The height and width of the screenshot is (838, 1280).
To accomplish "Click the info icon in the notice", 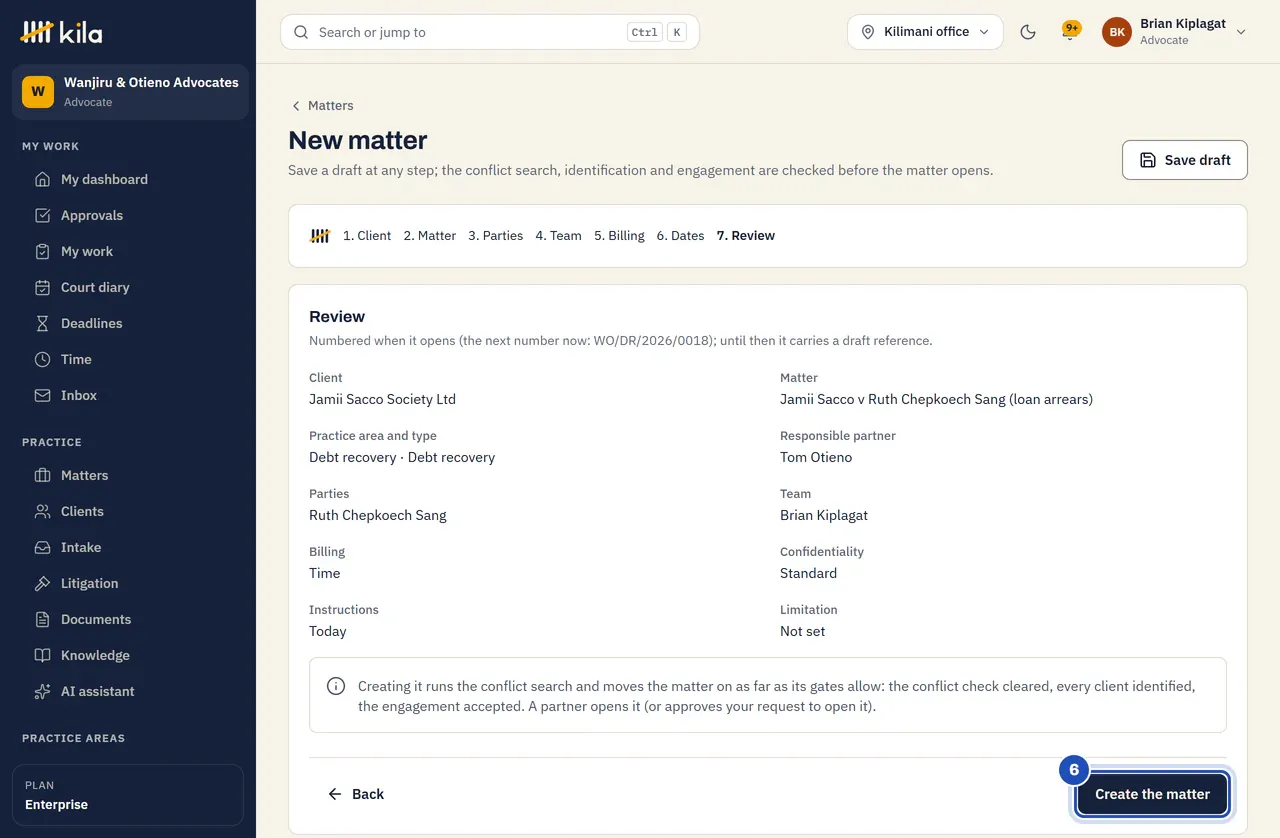I will coord(337,686).
